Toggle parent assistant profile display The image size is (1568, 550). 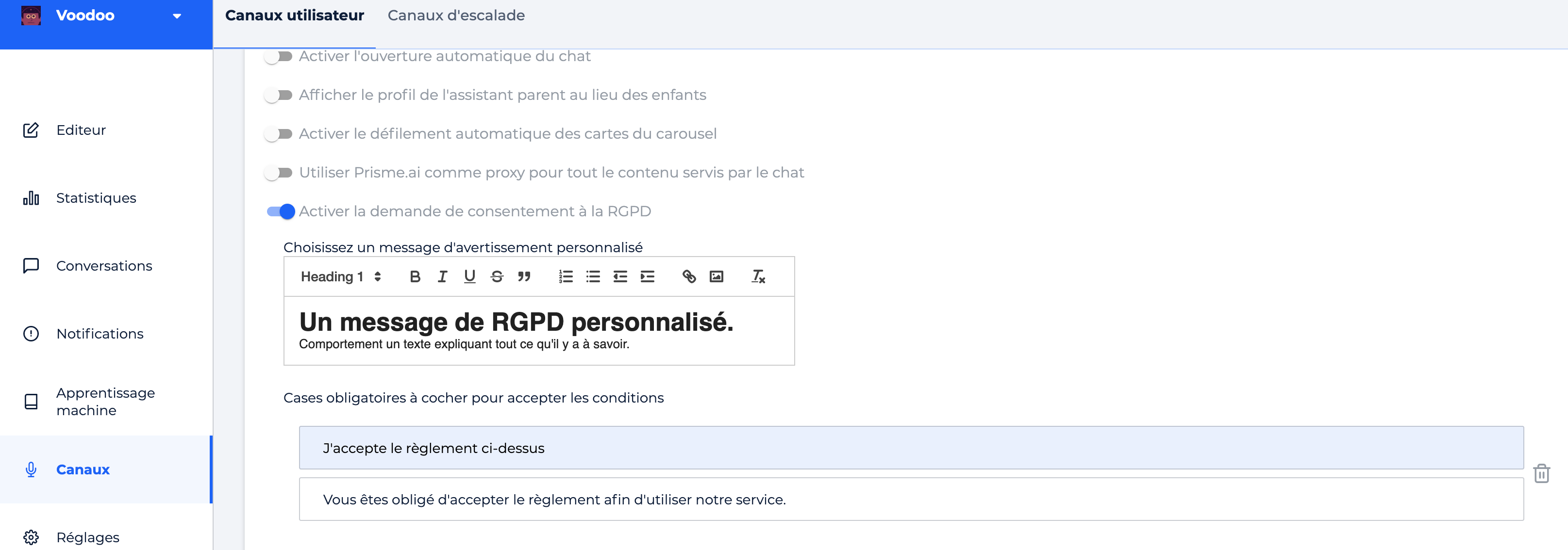point(279,96)
